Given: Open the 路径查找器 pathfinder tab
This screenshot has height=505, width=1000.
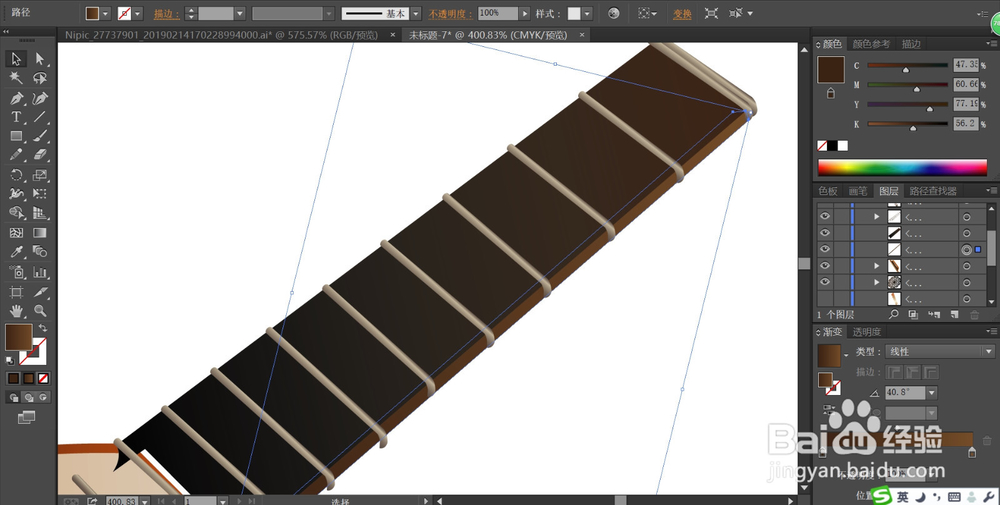Looking at the screenshot, I should tap(933, 191).
